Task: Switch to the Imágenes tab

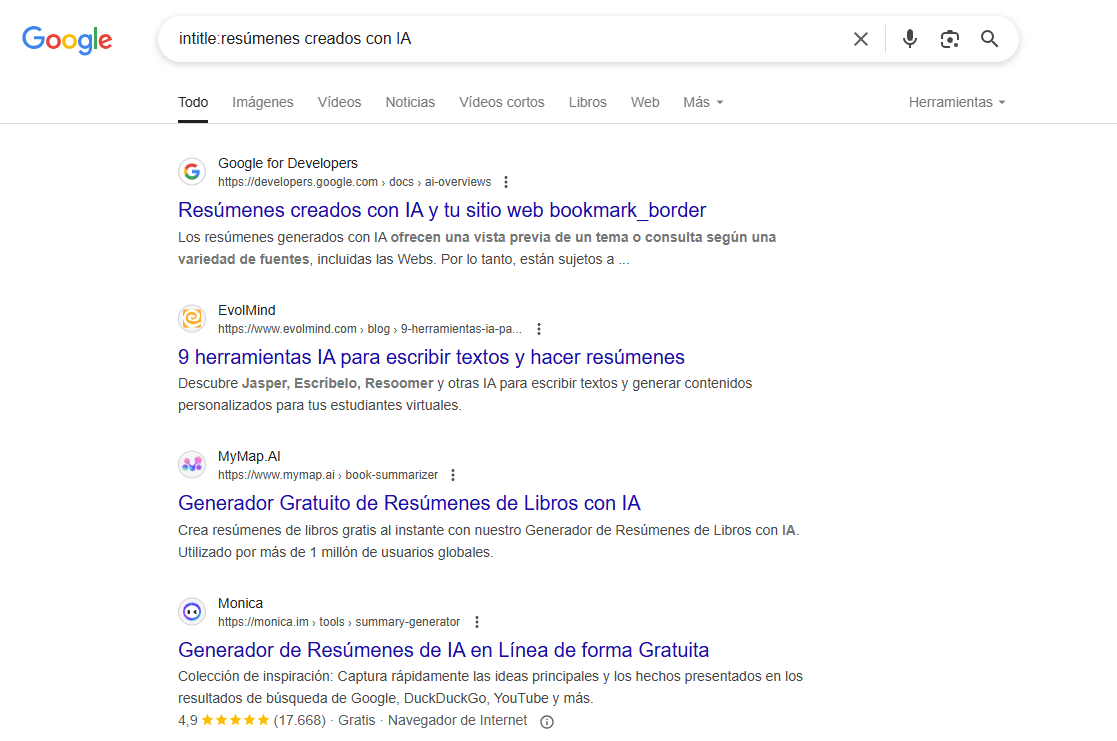Action: point(263,102)
